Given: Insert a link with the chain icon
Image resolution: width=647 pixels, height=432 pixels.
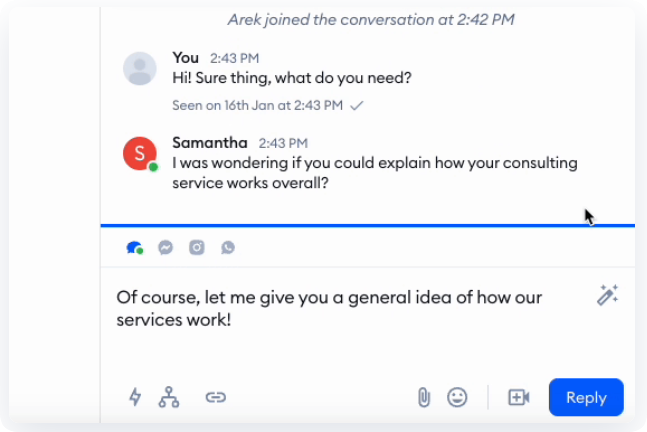Looking at the screenshot, I should coord(215,397).
